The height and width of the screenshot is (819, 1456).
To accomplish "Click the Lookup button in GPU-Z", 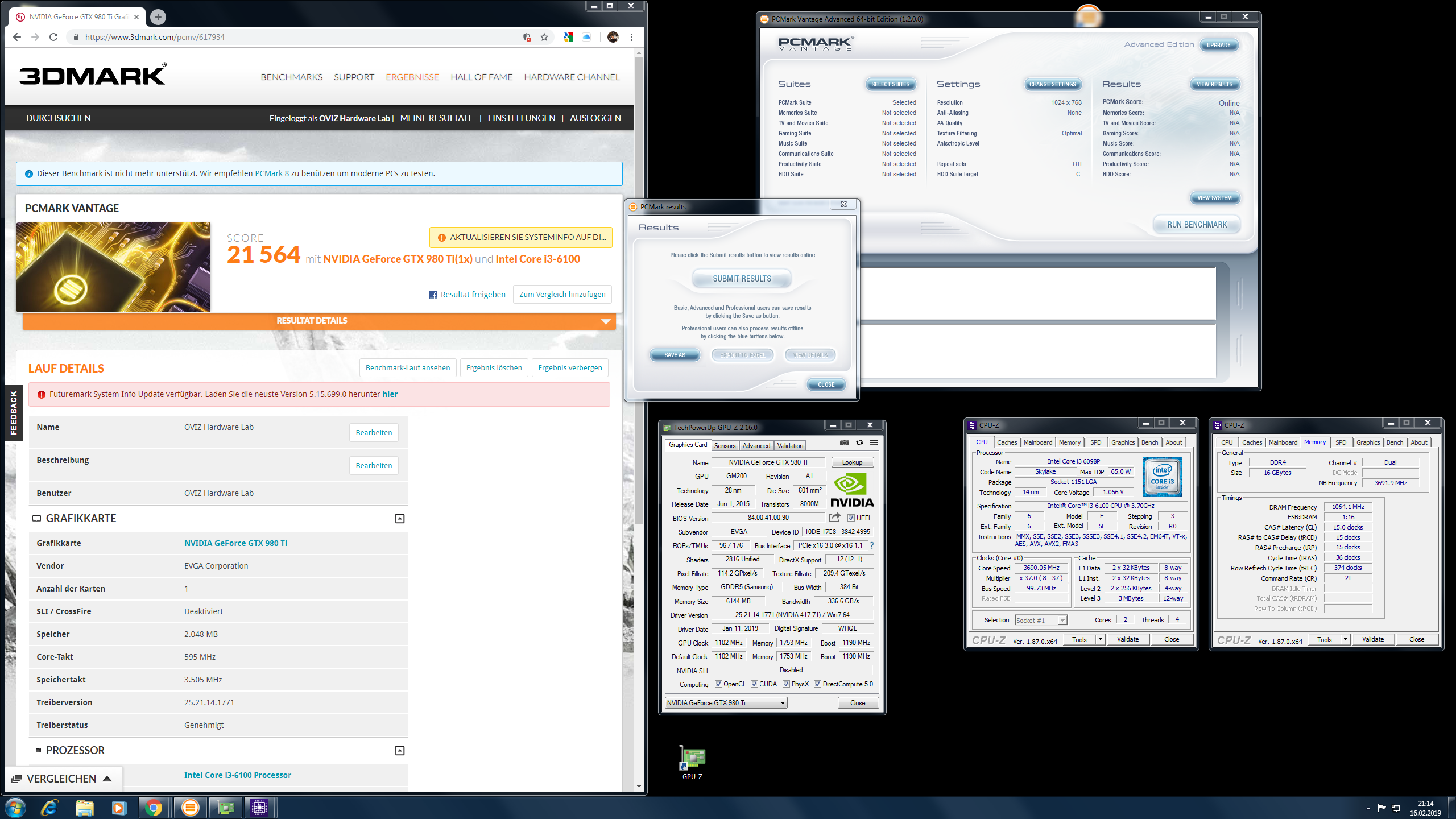I will (x=852, y=462).
